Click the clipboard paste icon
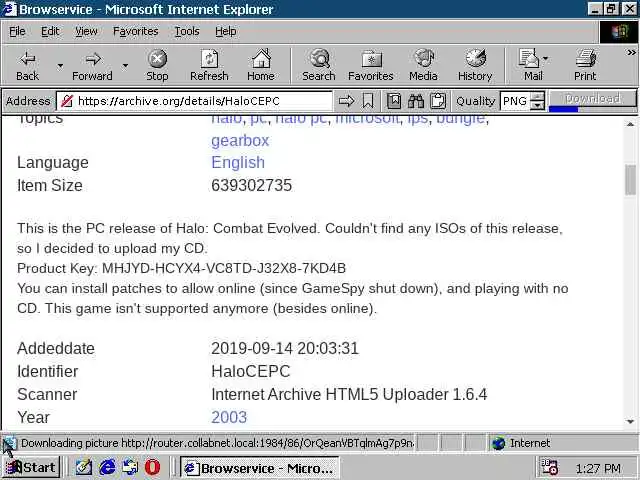This screenshot has height=480, width=640. click(x=438, y=101)
